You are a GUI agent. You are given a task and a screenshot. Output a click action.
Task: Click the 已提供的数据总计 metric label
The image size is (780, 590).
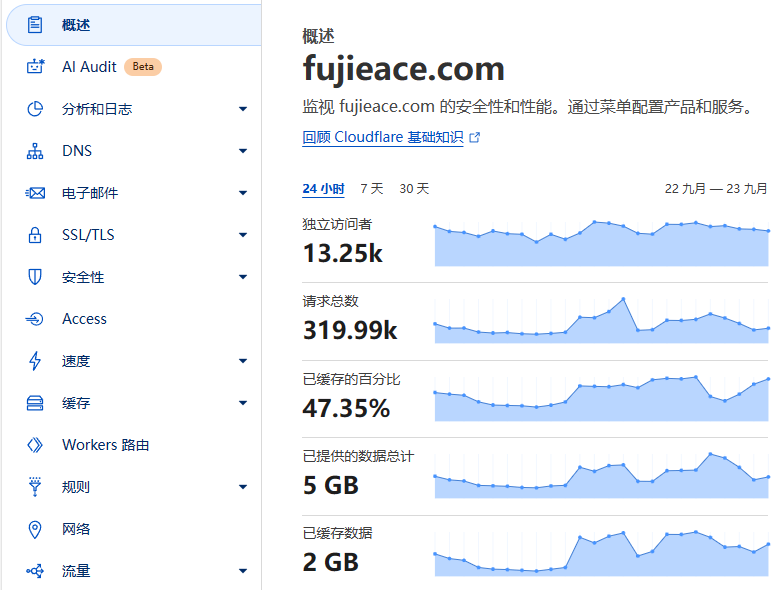click(x=358, y=457)
